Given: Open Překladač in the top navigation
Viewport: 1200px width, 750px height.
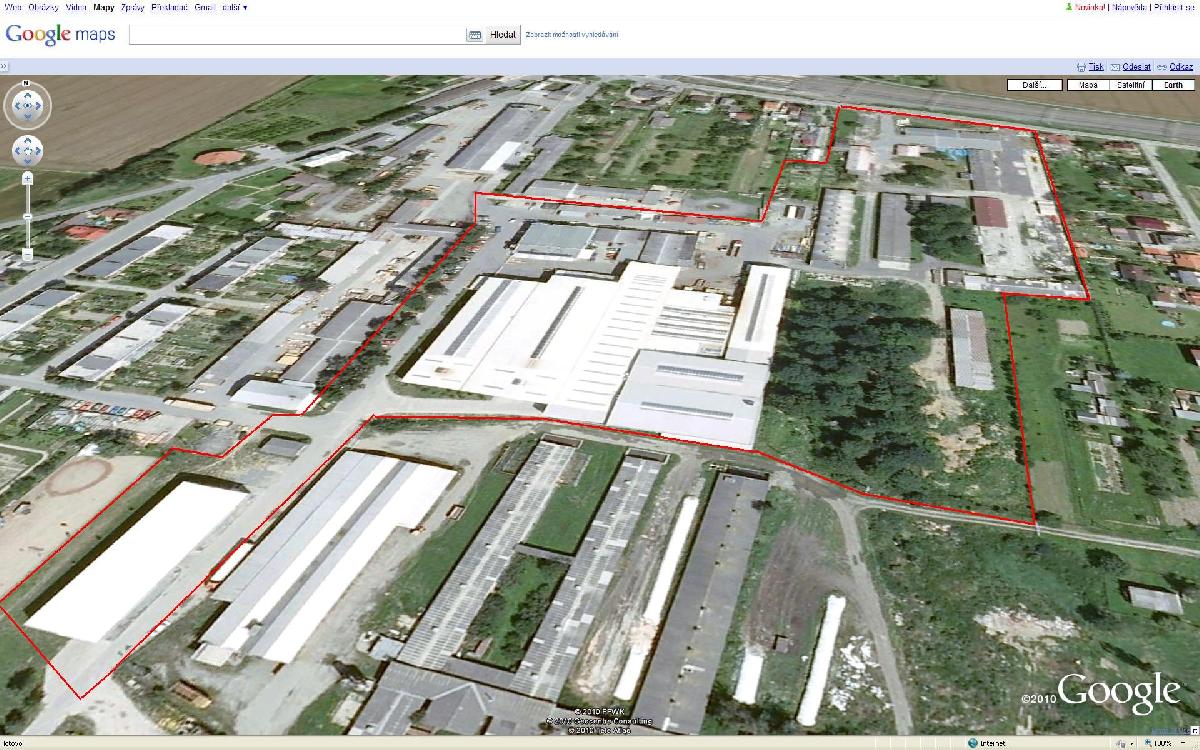Looking at the screenshot, I should (x=170, y=7).
